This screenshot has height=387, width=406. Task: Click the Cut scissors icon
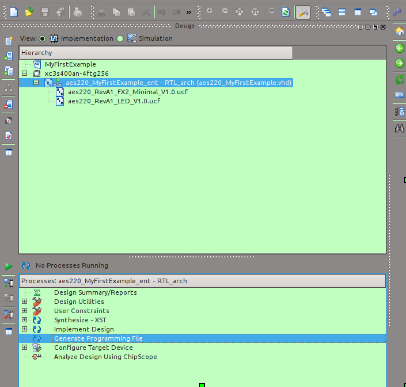(x=101, y=12)
